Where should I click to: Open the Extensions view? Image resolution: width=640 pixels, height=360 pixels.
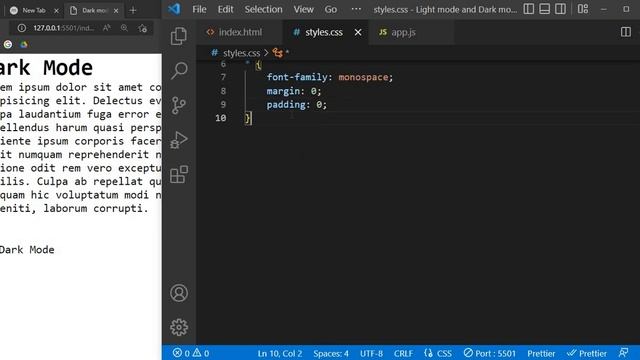click(x=179, y=174)
